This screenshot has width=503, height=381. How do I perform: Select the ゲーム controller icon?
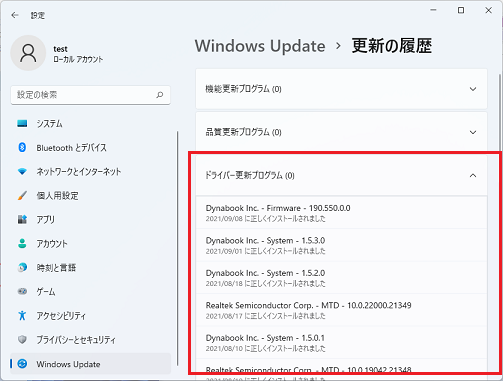[x=22, y=291]
